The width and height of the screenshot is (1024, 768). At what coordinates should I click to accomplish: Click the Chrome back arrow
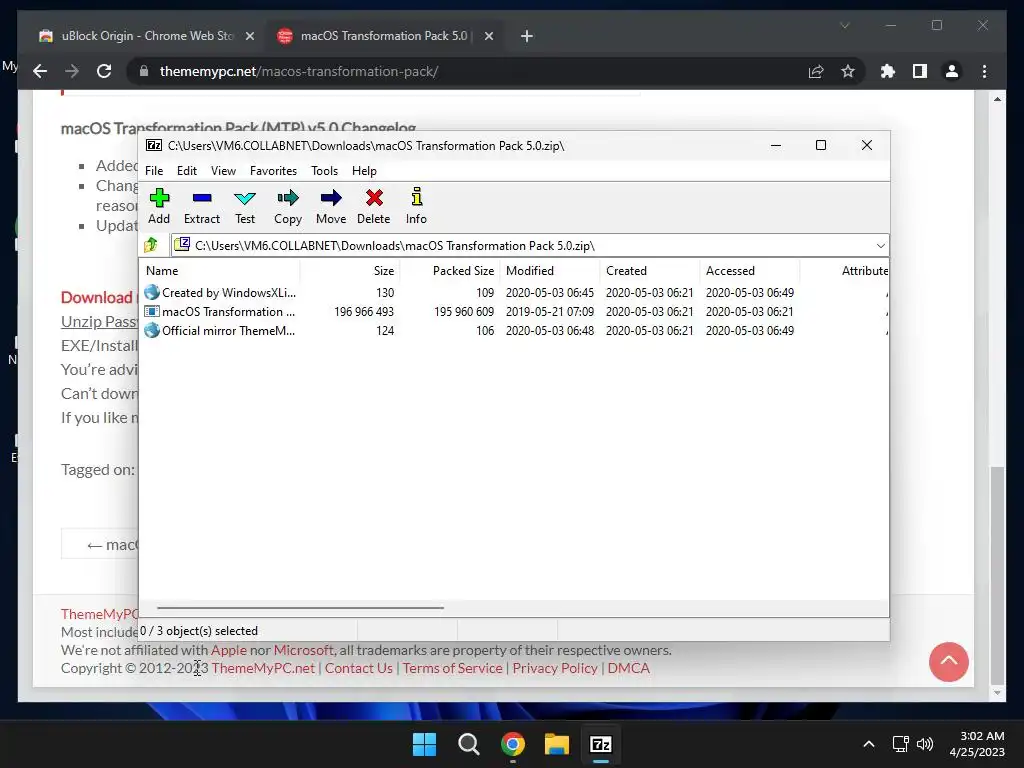(x=40, y=71)
